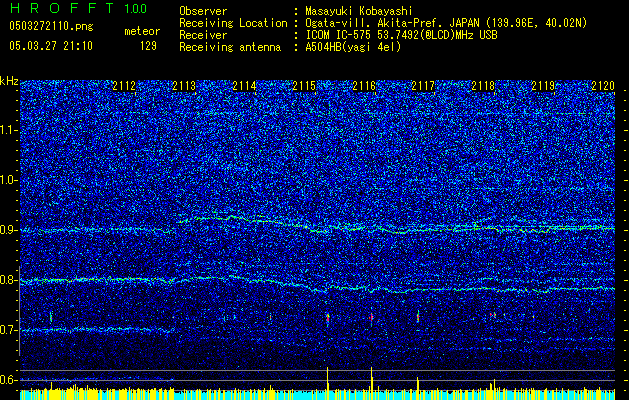Click the 2119 time marker
The width and height of the screenshot is (629, 400).
pyautogui.click(x=543, y=86)
